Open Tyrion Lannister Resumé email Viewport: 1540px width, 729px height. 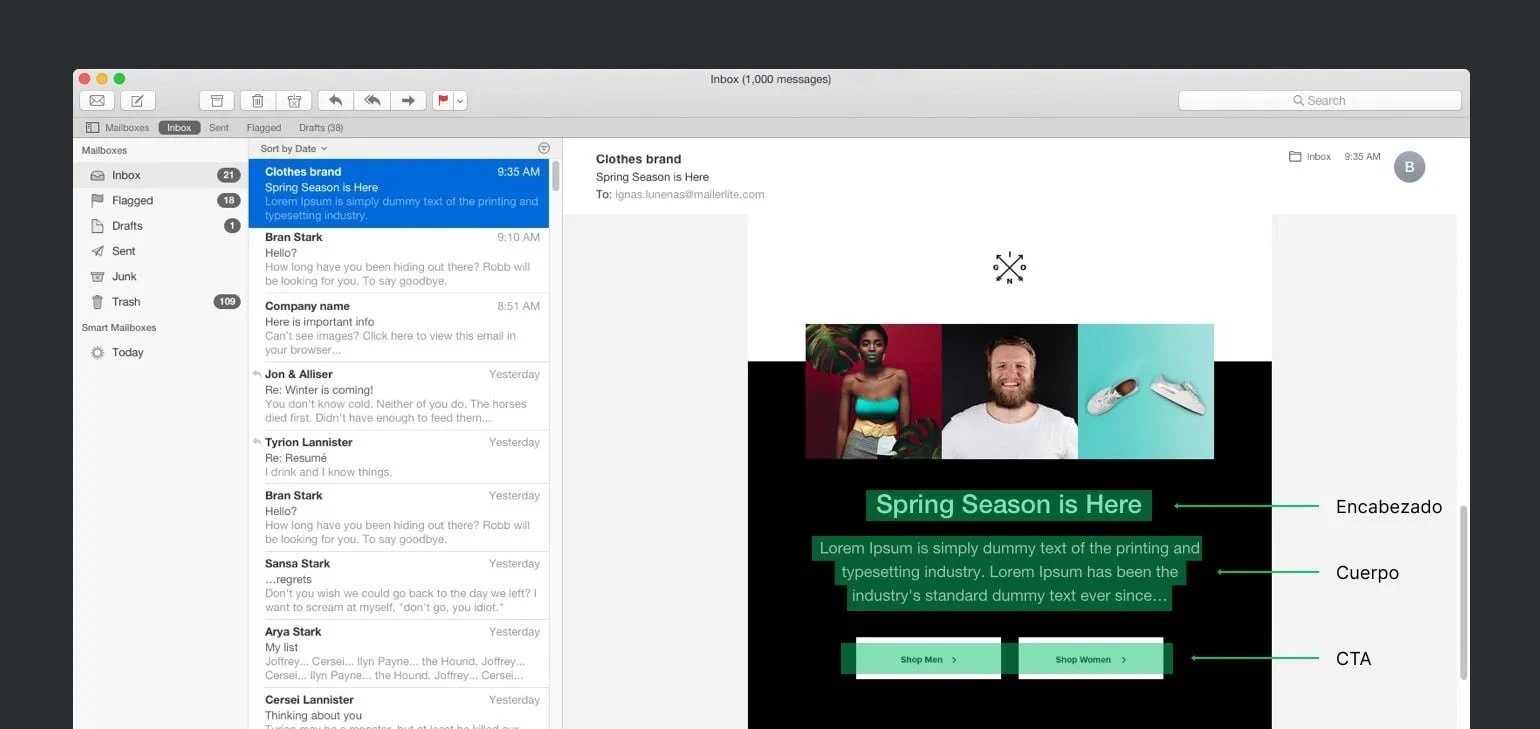[399, 457]
